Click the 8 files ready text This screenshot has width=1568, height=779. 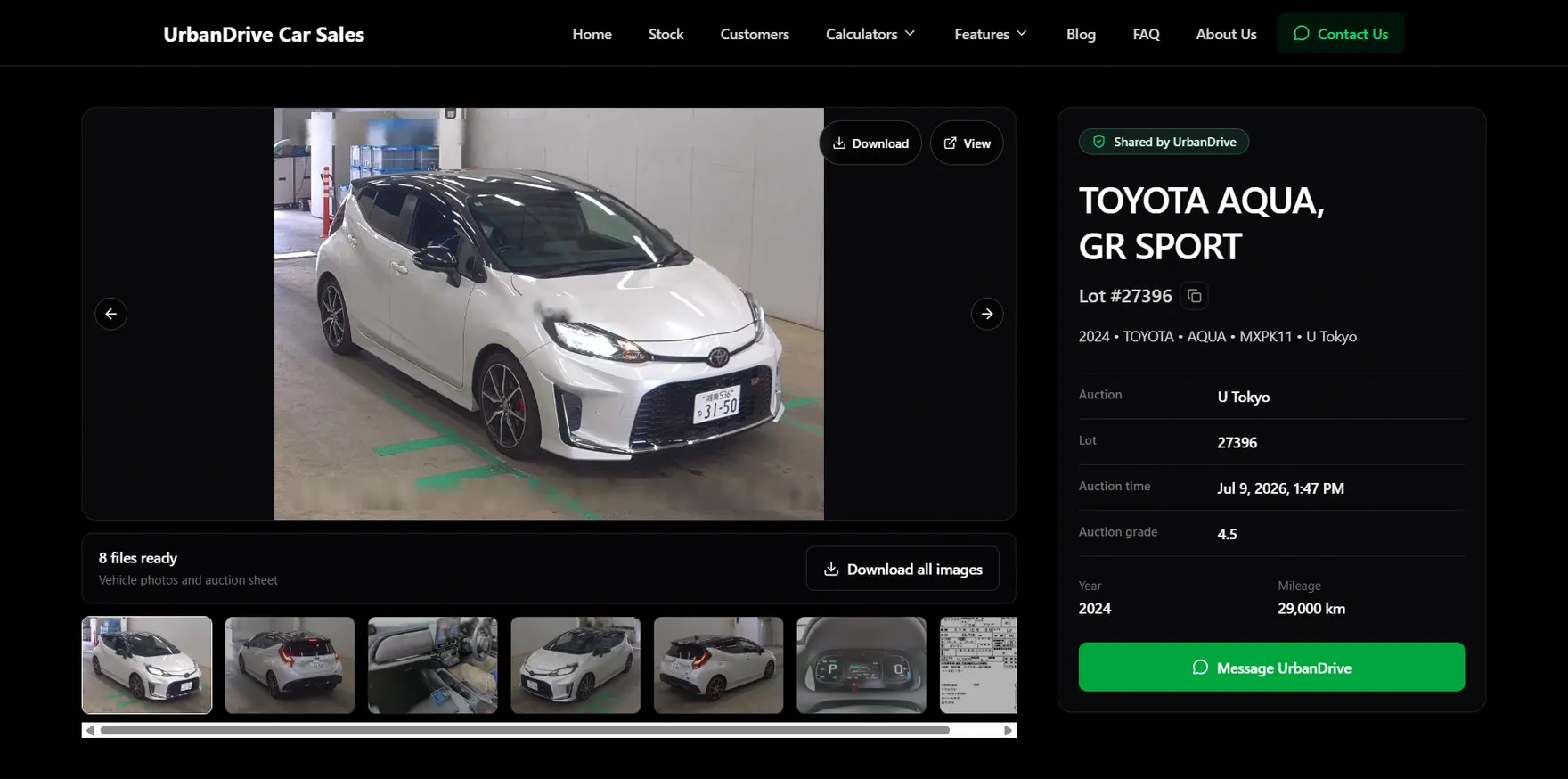(x=138, y=558)
